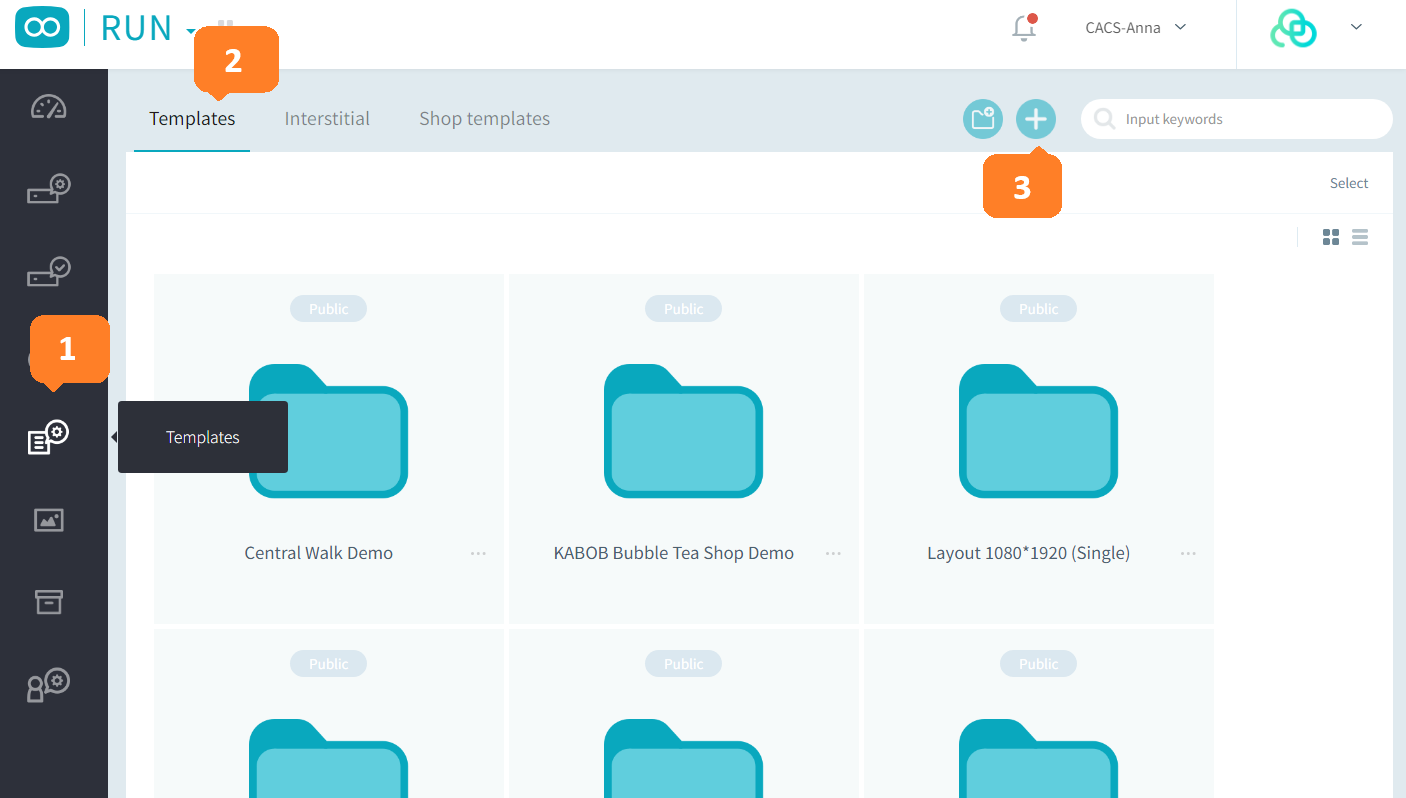Click the infinity logo at top left
This screenshot has width=1406, height=798.
42,27
